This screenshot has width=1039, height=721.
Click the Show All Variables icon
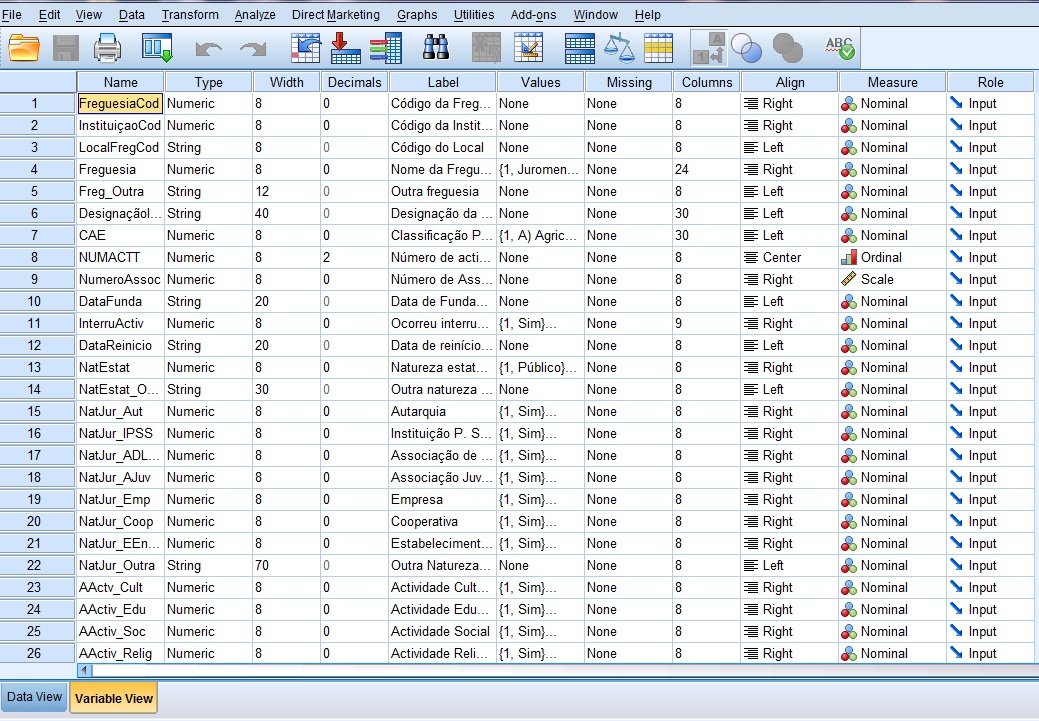click(x=788, y=48)
